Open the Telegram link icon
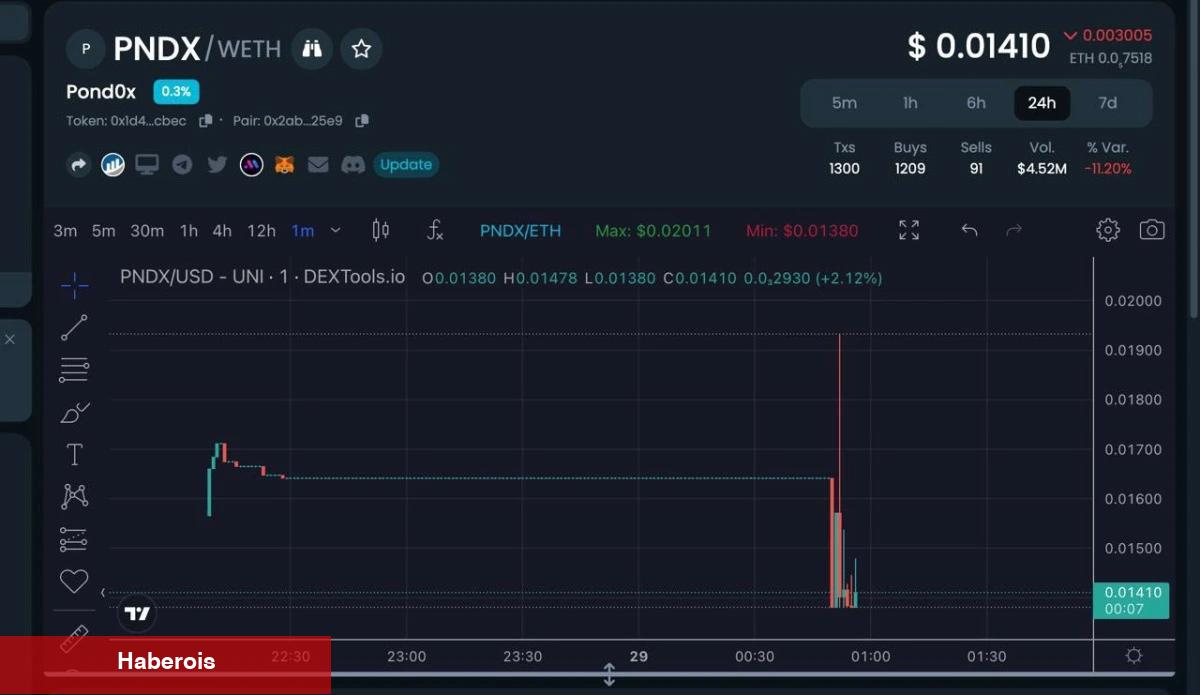The image size is (1200, 695). [182, 165]
